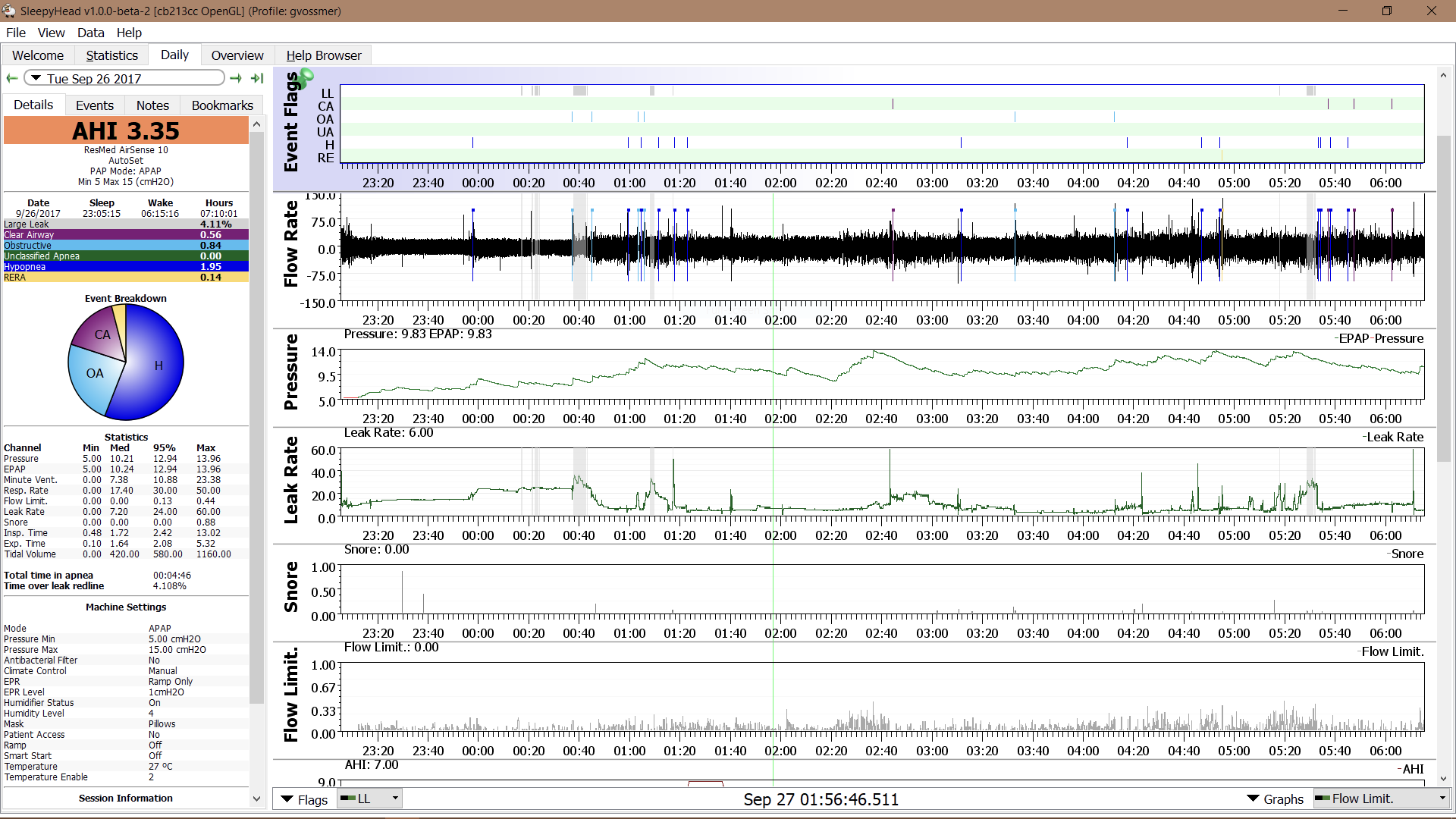Click the Leak Rate graph title
The image size is (1456, 819).
pos(291,480)
